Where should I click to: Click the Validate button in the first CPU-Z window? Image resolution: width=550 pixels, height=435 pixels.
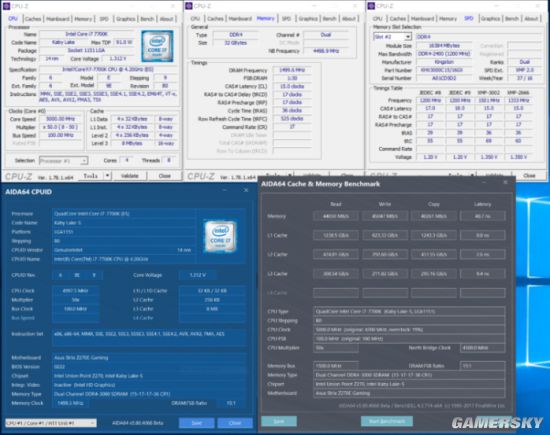coord(129,176)
